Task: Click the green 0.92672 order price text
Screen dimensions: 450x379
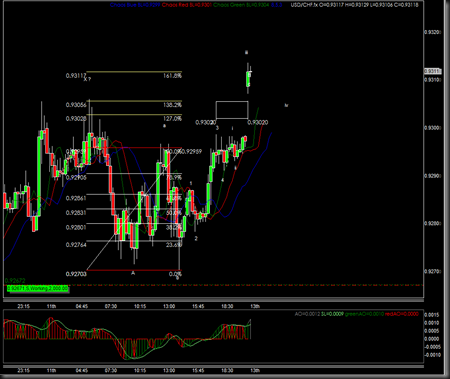Action: point(15,281)
